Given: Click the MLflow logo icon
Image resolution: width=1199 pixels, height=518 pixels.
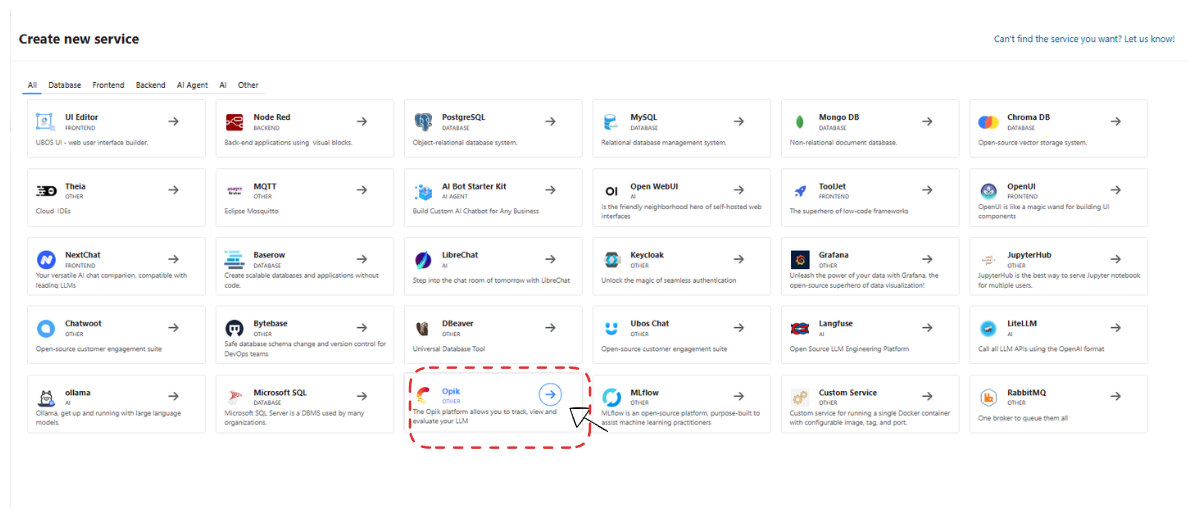Looking at the screenshot, I should [x=611, y=398].
